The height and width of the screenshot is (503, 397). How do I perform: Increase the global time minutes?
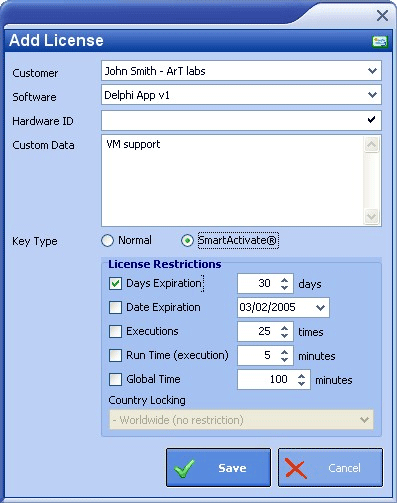301,376
